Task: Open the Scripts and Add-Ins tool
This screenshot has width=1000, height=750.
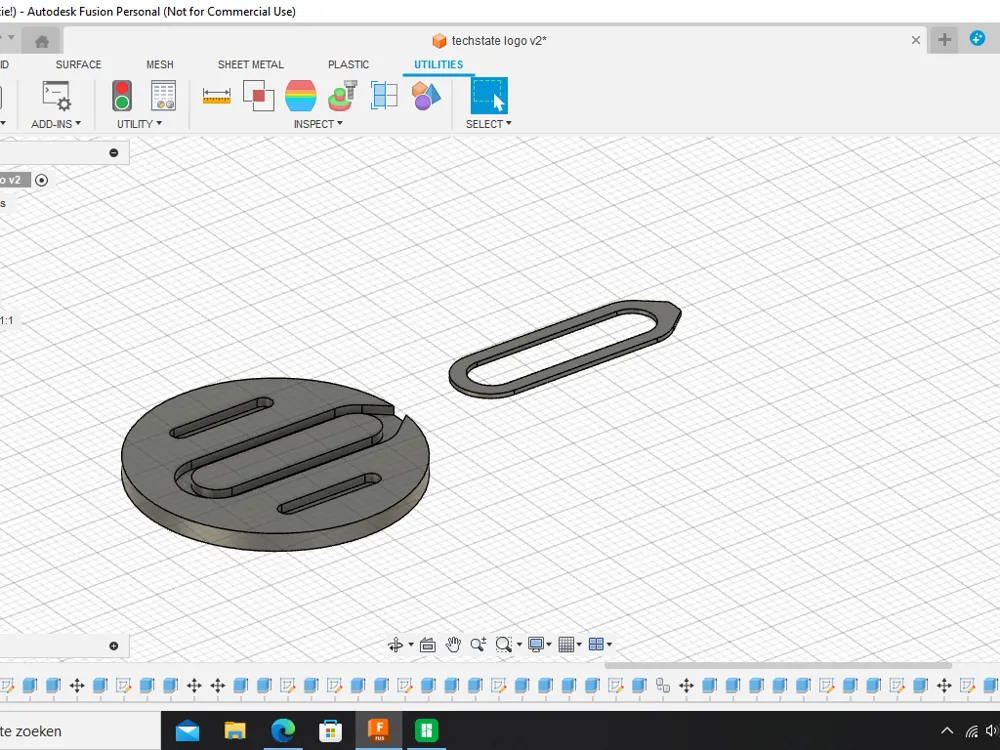Action: tap(57, 96)
